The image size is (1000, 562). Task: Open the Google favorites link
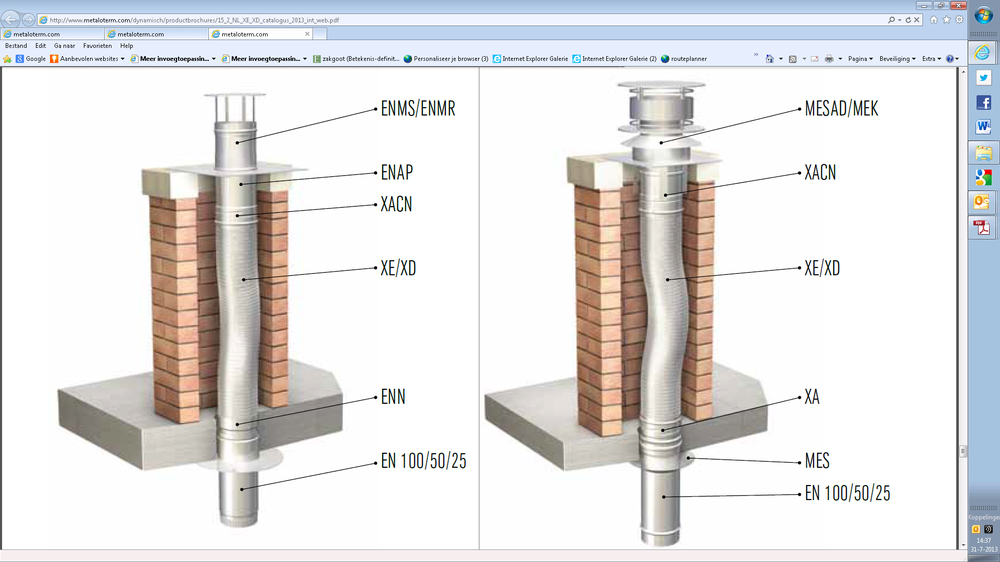pos(31,59)
